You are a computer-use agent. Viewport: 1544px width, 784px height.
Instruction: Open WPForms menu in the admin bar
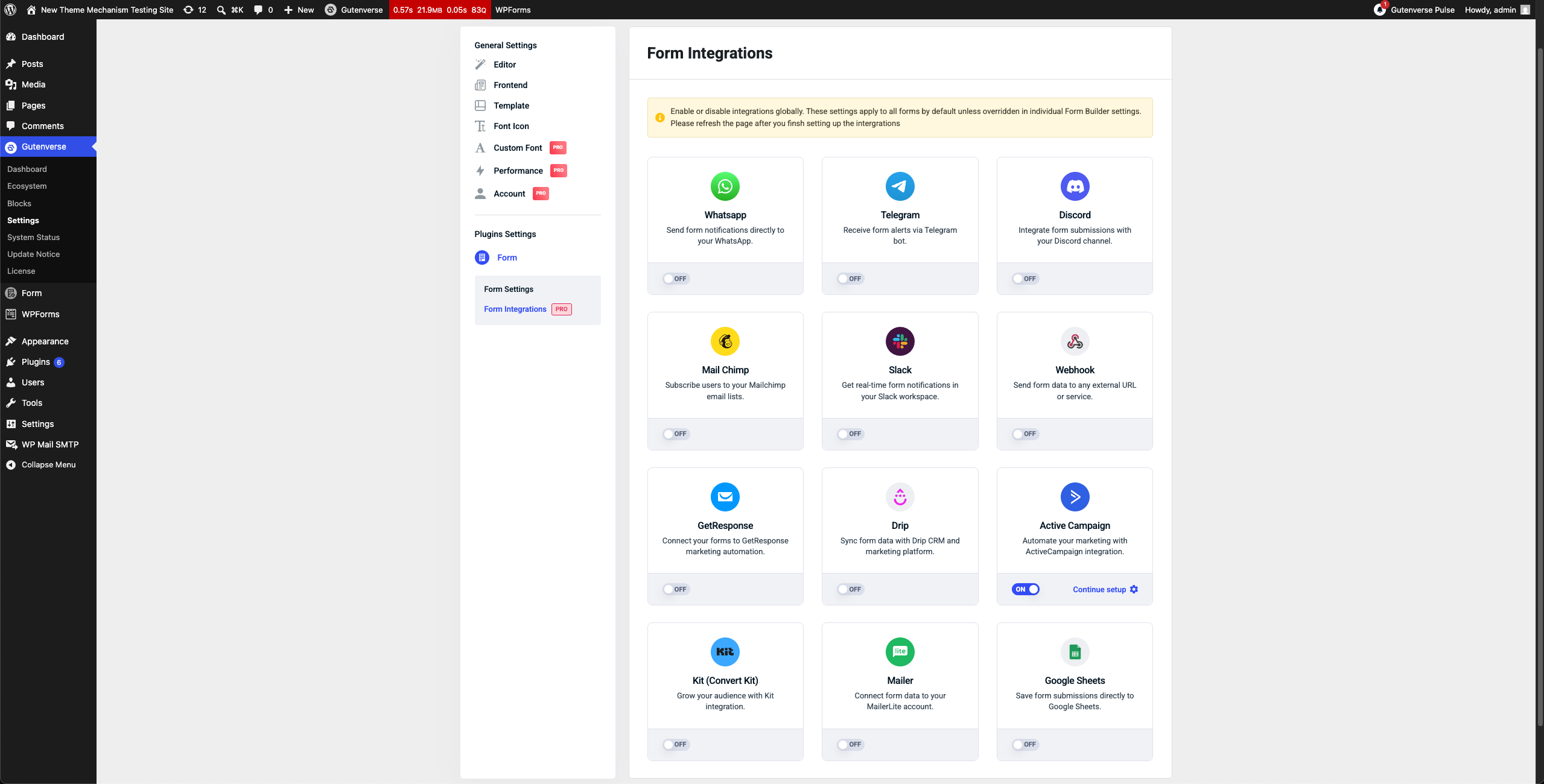(513, 10)
